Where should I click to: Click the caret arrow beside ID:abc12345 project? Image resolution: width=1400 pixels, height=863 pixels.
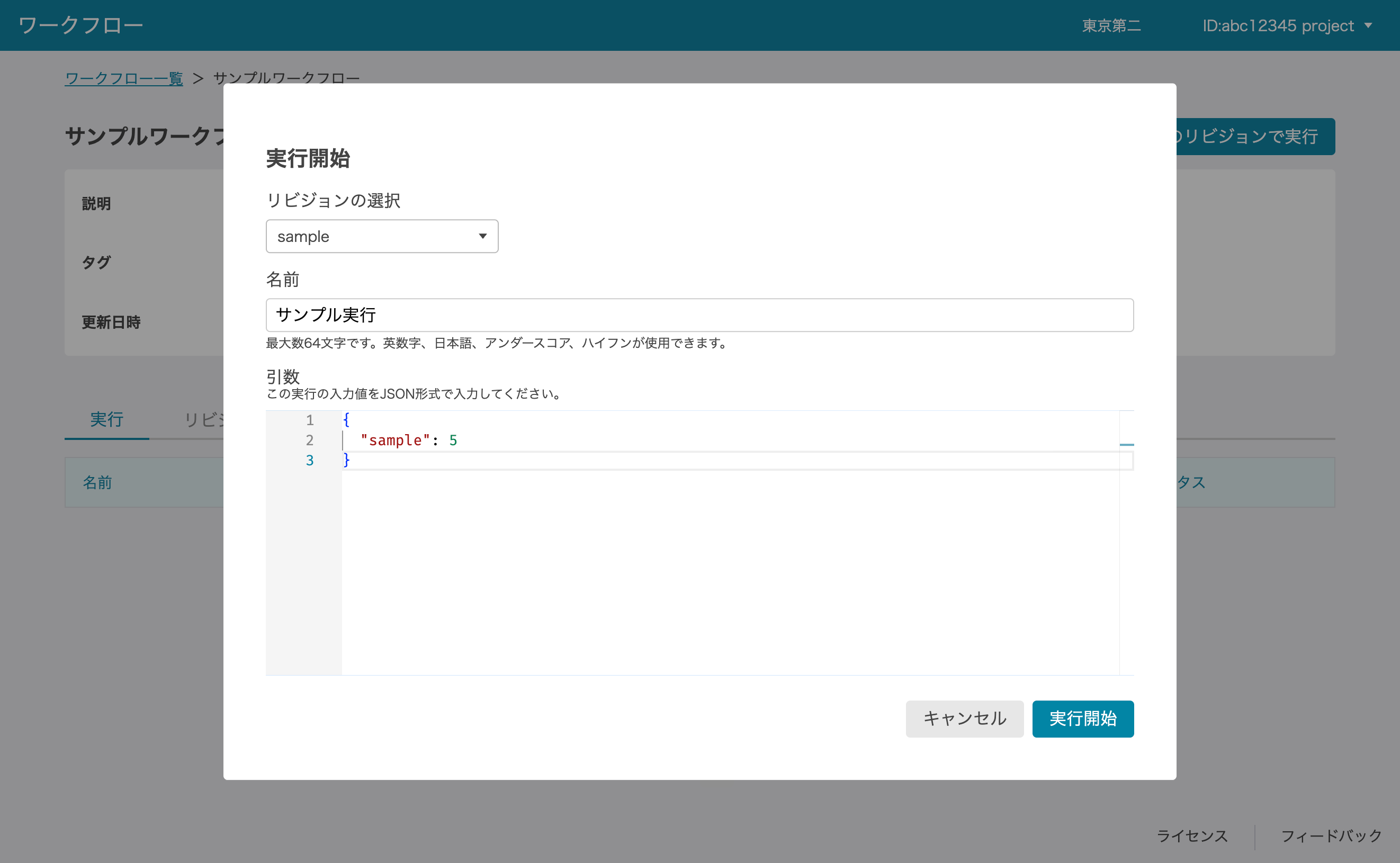click(x=1368, y=26)
